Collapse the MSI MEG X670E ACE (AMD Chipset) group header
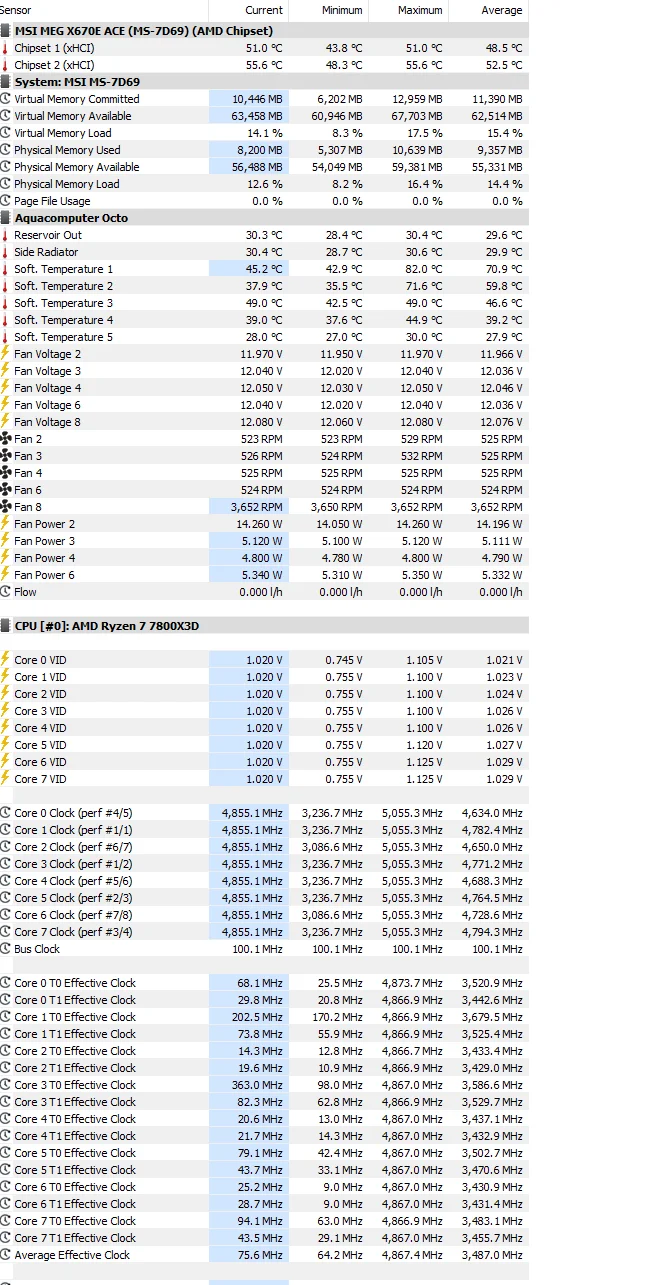This screenshot has width=670, height=1285. (264, 31)
